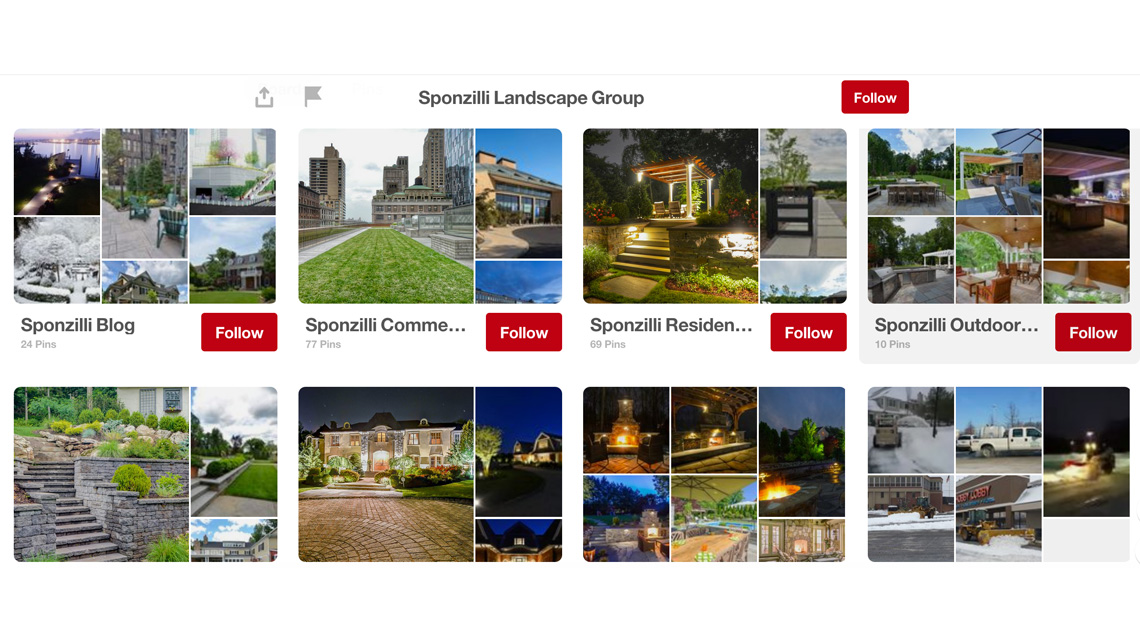Screen dimensions: 1140x641
Task: Open the lit pergola stairway cover image
Action: (x=670, y=216)
